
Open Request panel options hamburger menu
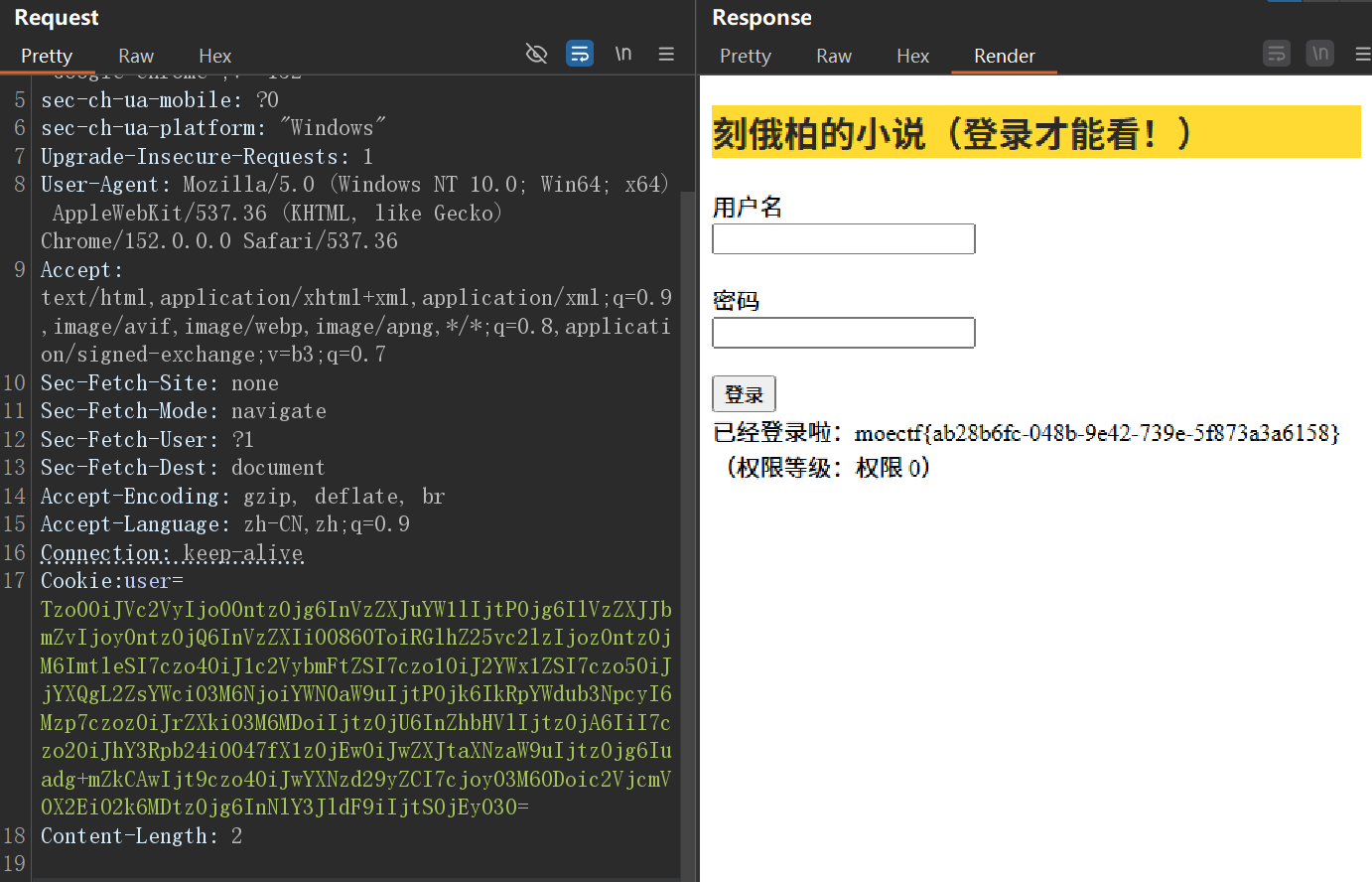click(x=666, y=54)
